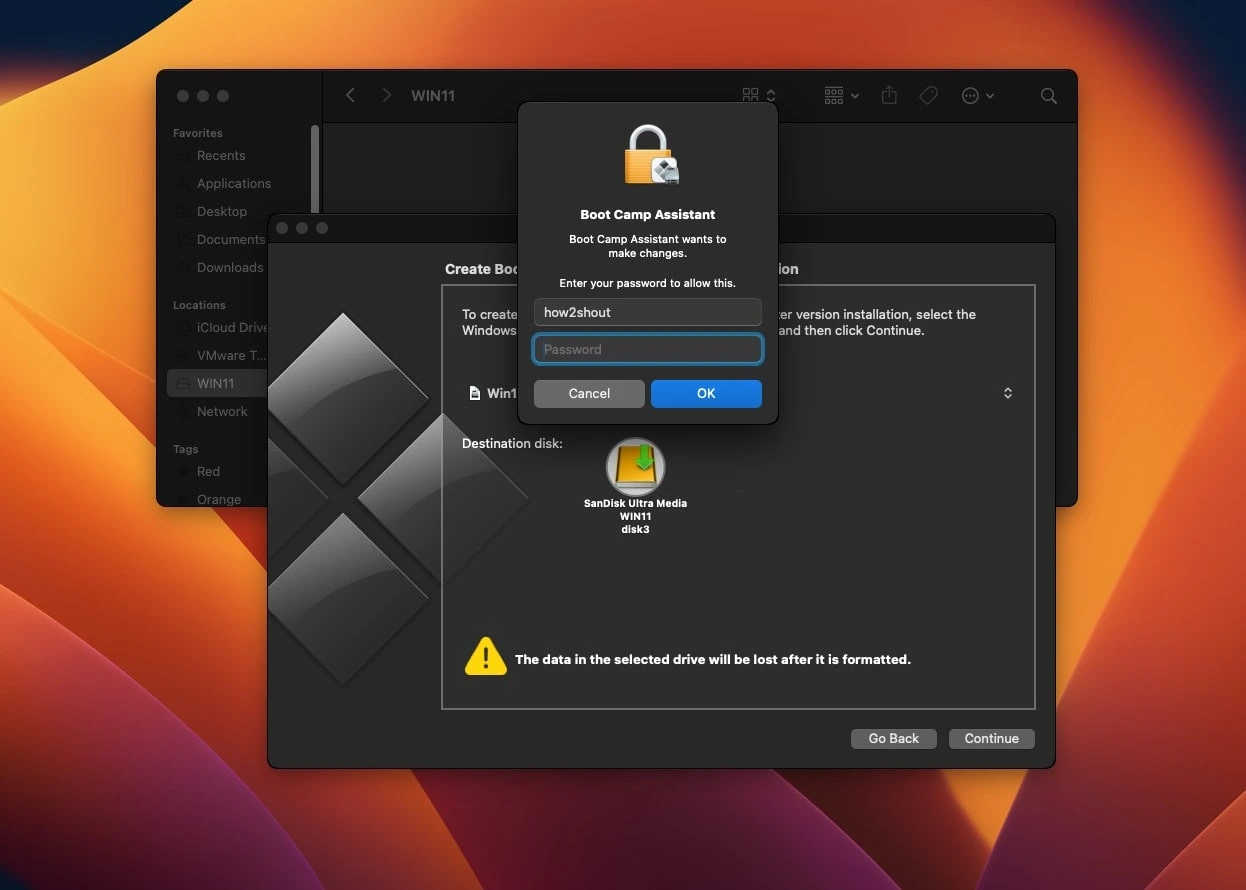Click Continue in Boot Camp Assistant
The image size is (1246, 890).
pyautogui.click(x=991, y=738)
